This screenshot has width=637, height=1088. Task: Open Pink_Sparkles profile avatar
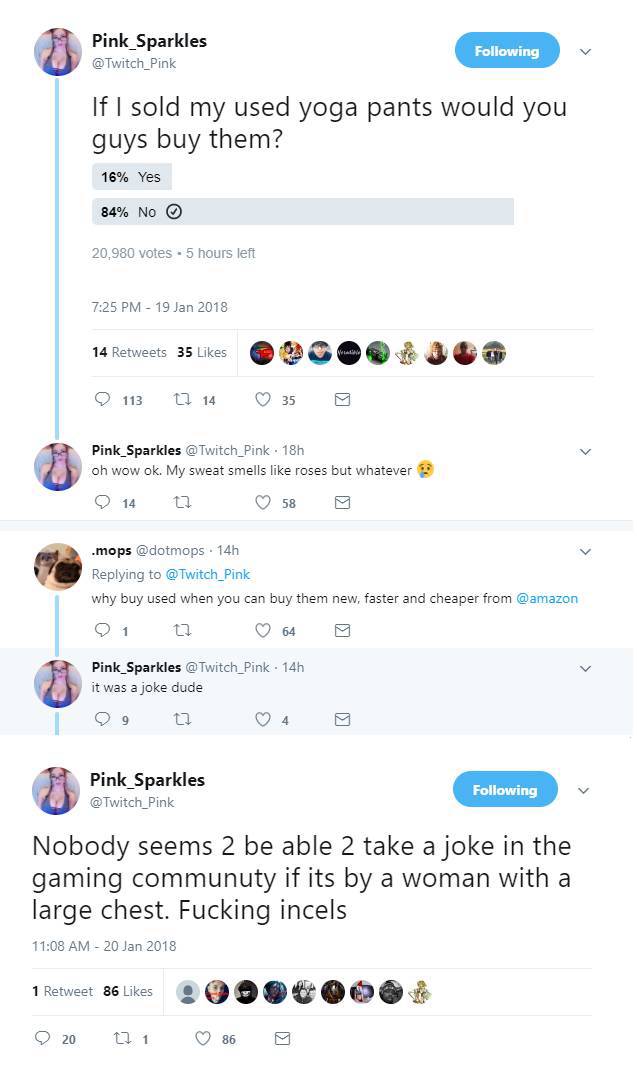[x=57, y=51]
